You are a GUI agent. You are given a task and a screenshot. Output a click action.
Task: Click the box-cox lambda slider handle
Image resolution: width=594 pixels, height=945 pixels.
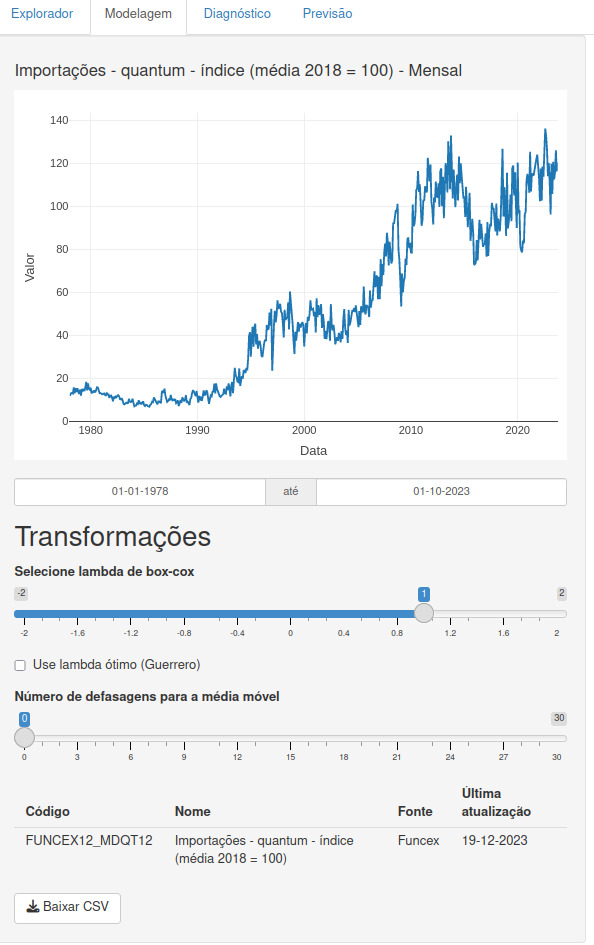[423, 612]
